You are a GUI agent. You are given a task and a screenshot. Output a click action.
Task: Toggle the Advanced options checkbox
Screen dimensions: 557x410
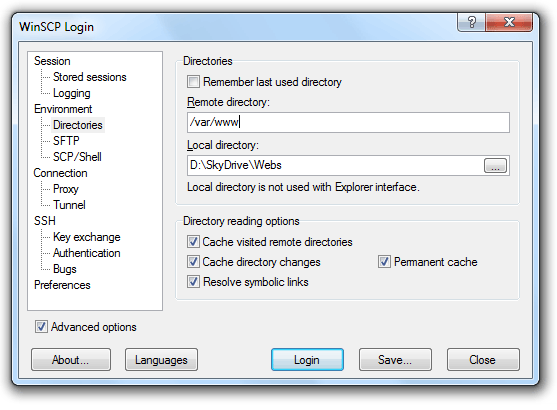(41, 327)
